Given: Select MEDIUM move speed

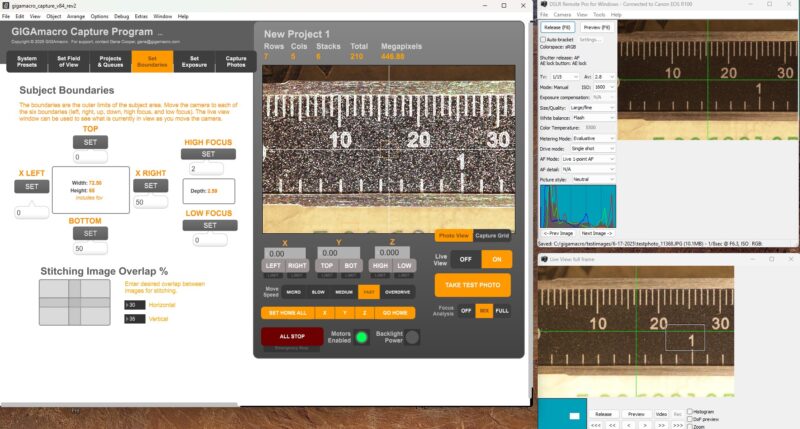Looking at the screenshot, I should pyautogui.click(x=344, y=292).
